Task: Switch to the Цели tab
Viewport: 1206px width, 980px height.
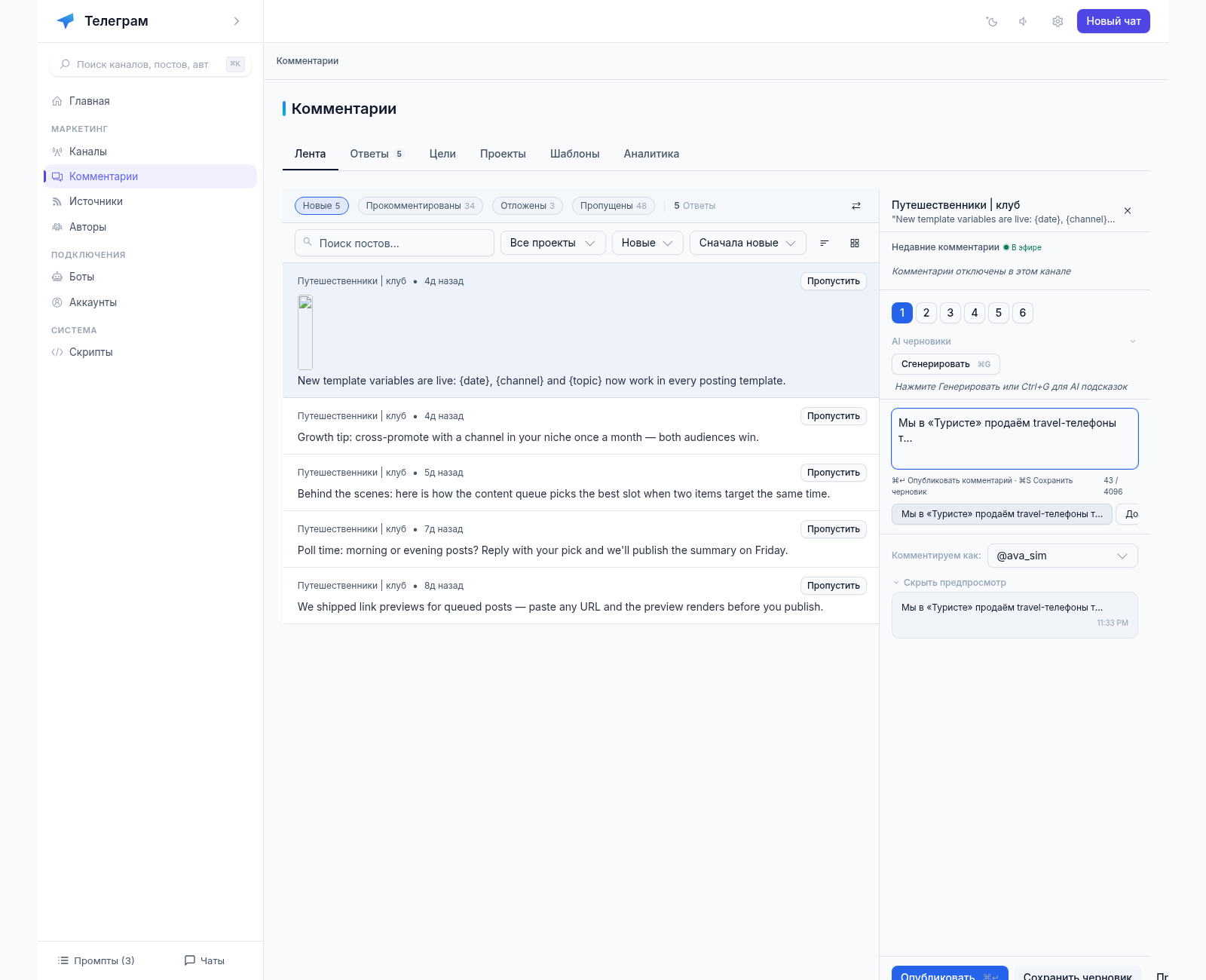Action: pos(442,154)
